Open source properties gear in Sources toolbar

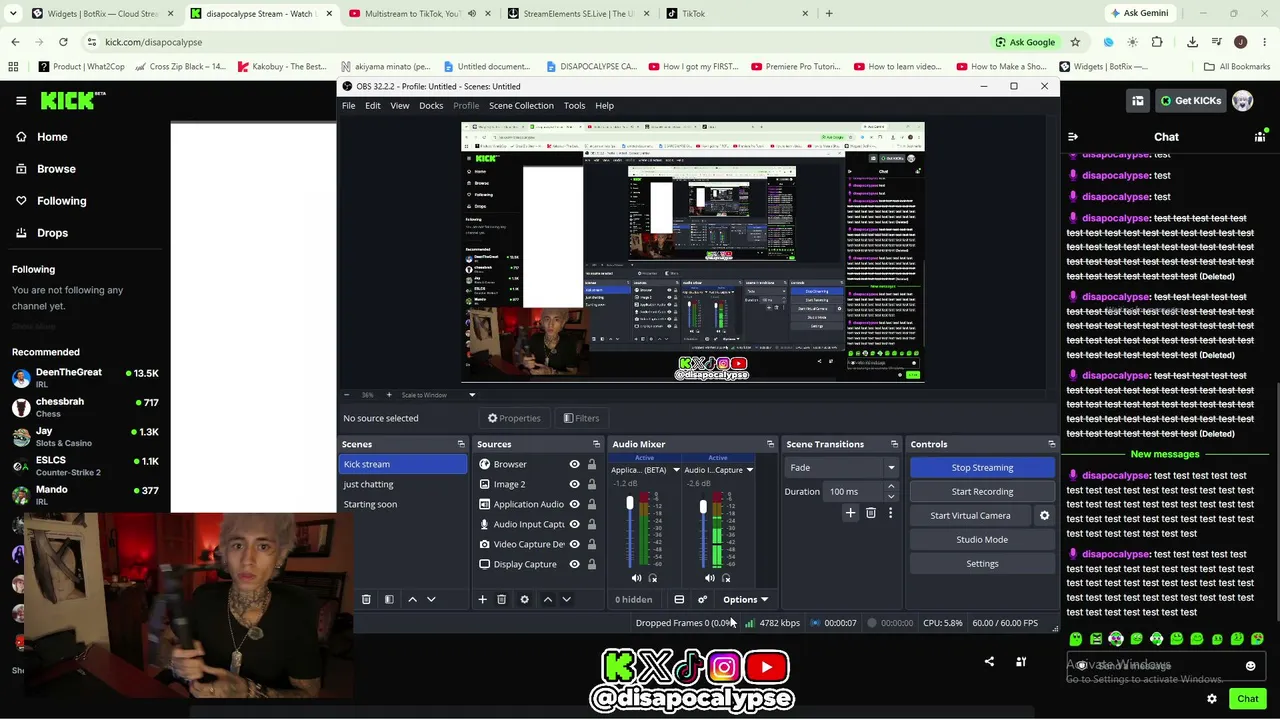point(524,599)
